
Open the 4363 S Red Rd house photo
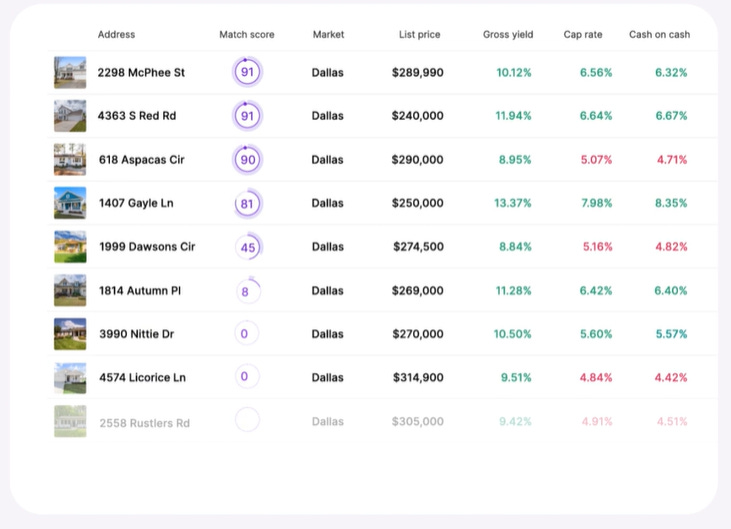pyautogui.click(x=70, y=116)
